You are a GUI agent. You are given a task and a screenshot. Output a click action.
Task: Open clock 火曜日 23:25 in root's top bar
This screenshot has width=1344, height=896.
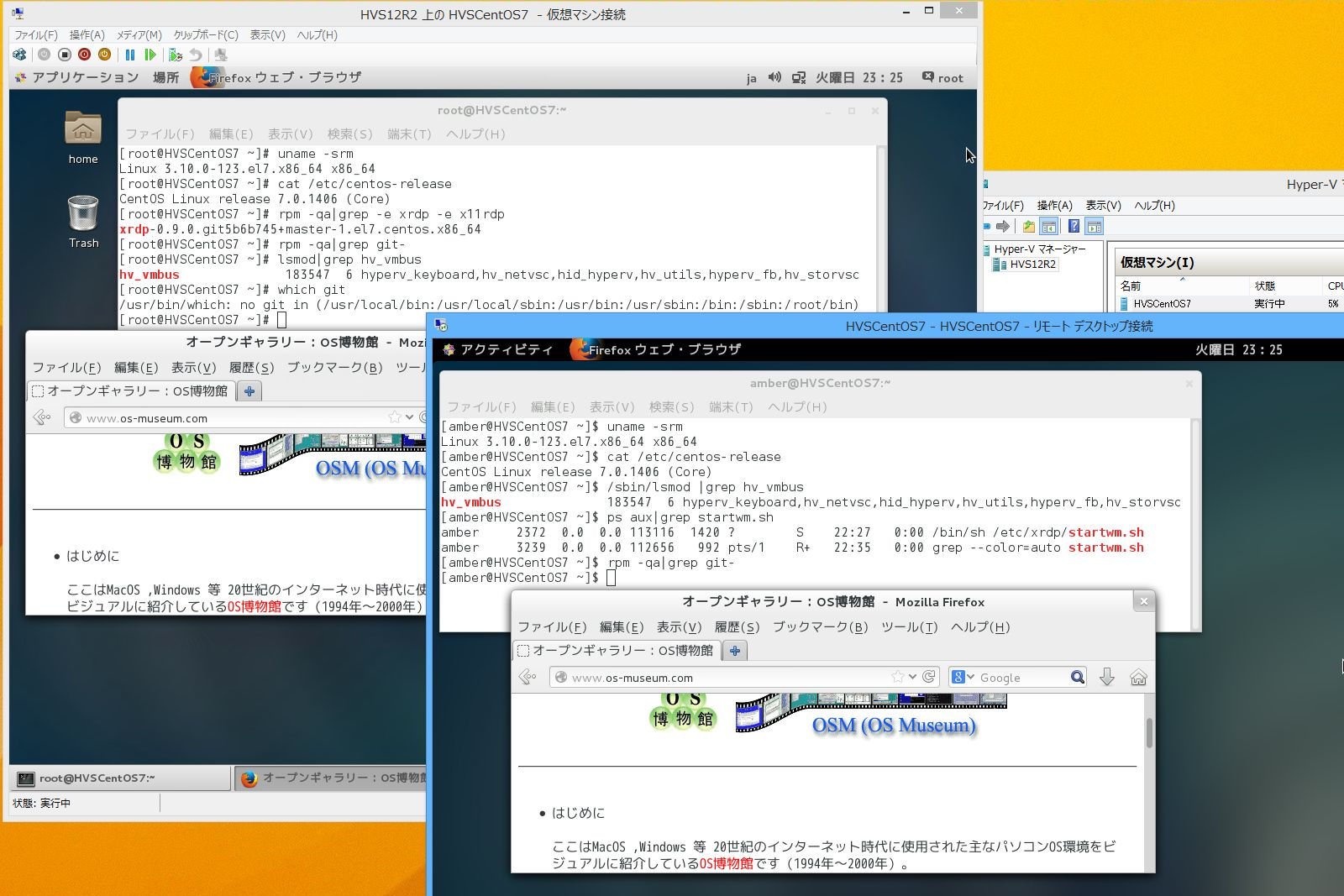click(859, 77)
